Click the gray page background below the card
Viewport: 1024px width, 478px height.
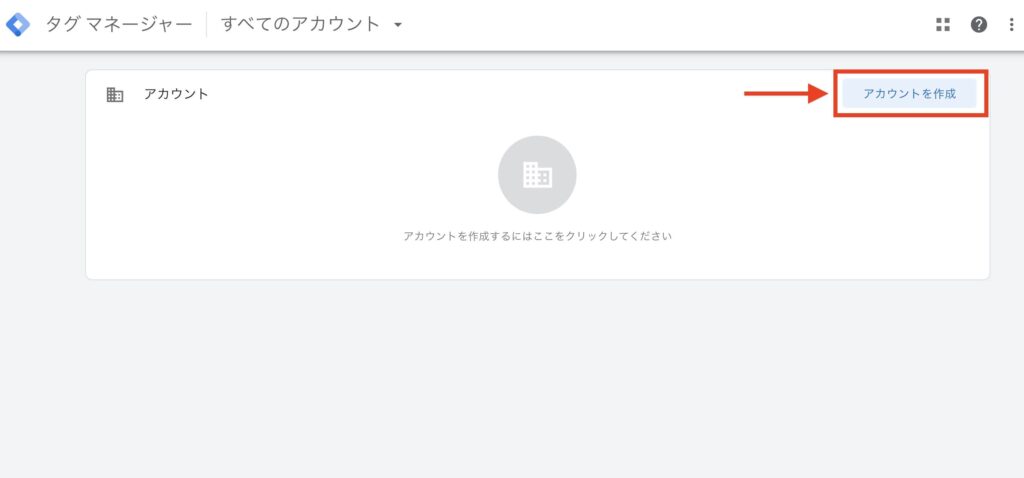coord(512,379)
